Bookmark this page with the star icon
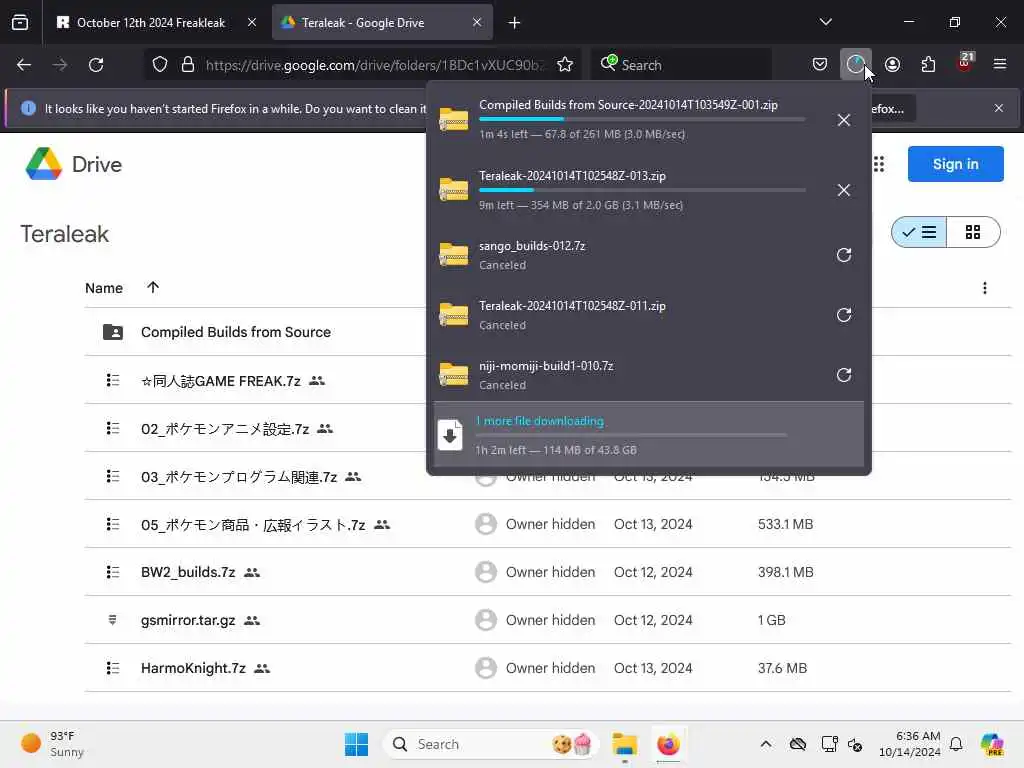The height and width of the screenshot is (768, 1024). tap(565, 64)
